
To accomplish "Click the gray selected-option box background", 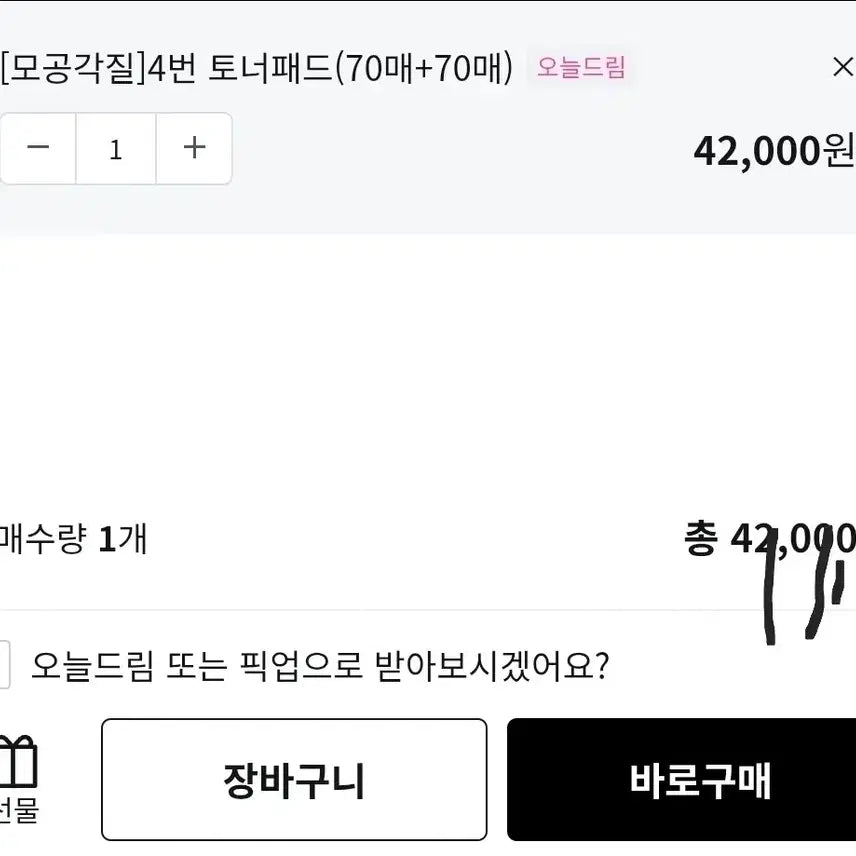I will point(450,200).
